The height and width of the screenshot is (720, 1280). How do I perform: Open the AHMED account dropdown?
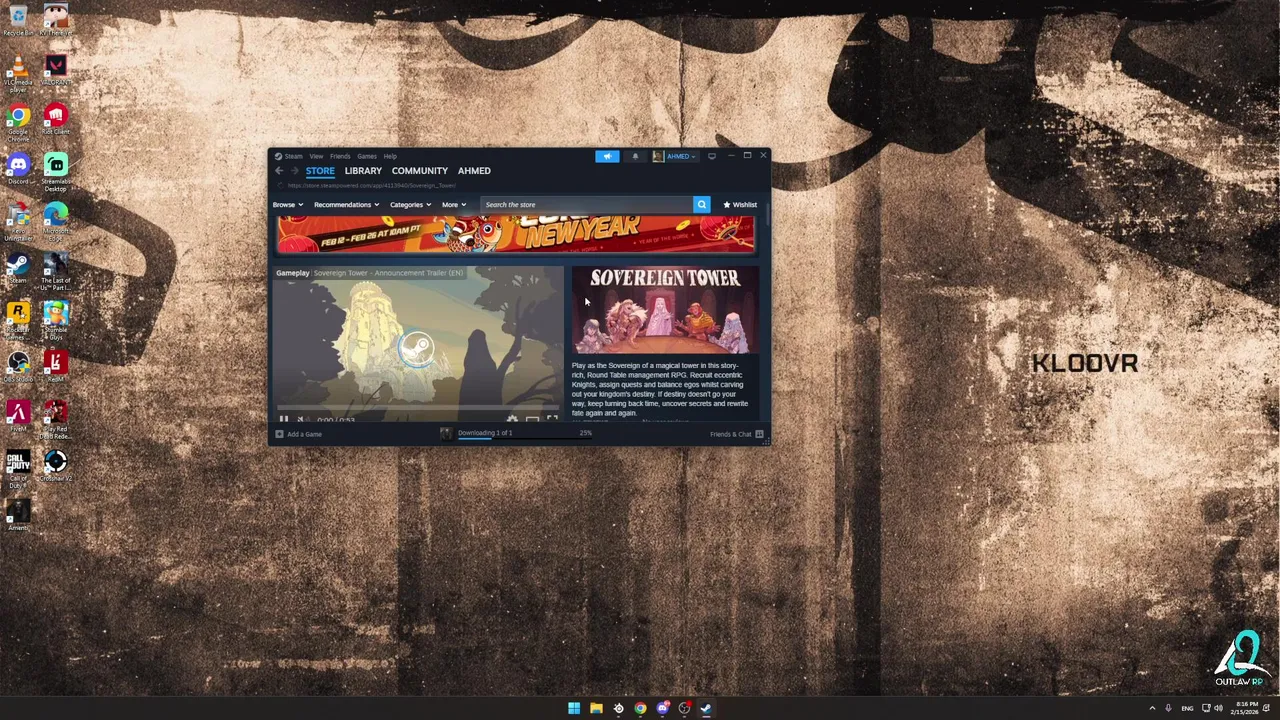pyautogui.click(x=675, y=156)
